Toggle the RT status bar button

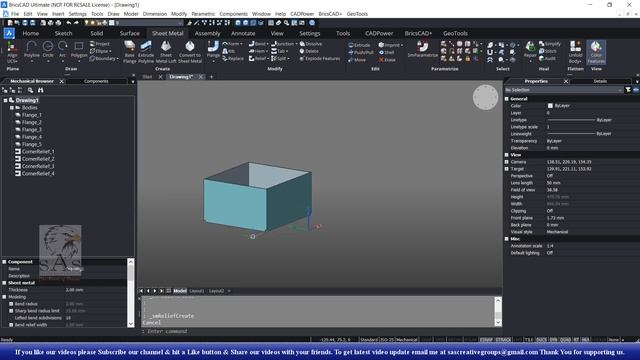(x=576, y=340)
